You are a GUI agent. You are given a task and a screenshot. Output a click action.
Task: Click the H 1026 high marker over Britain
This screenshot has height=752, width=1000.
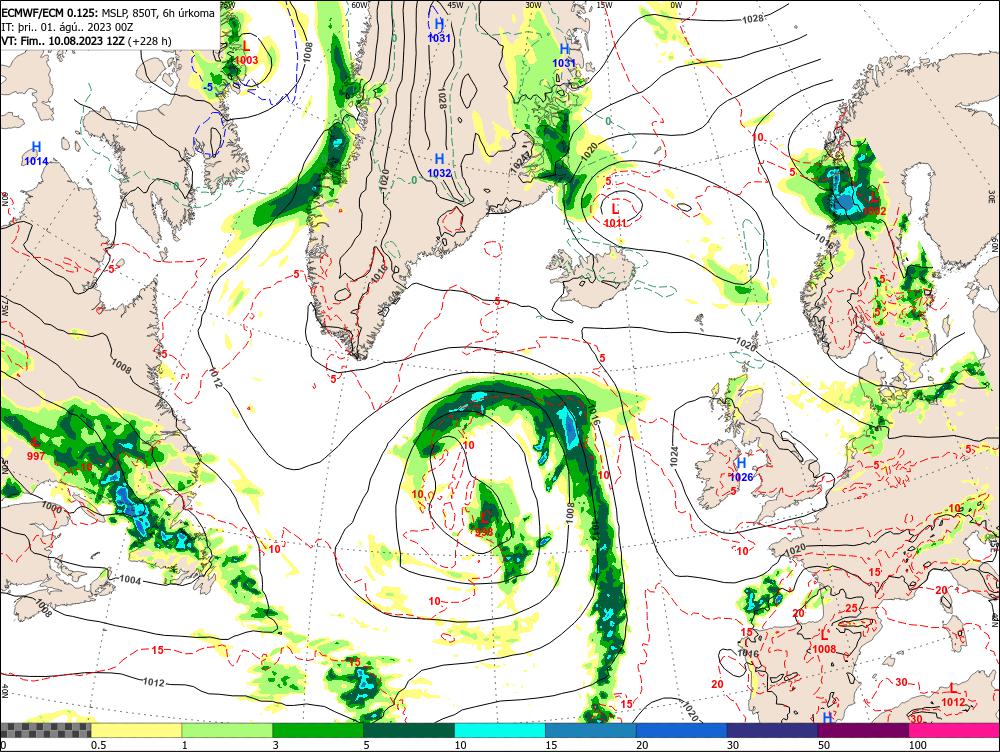[x=741, y=469]
